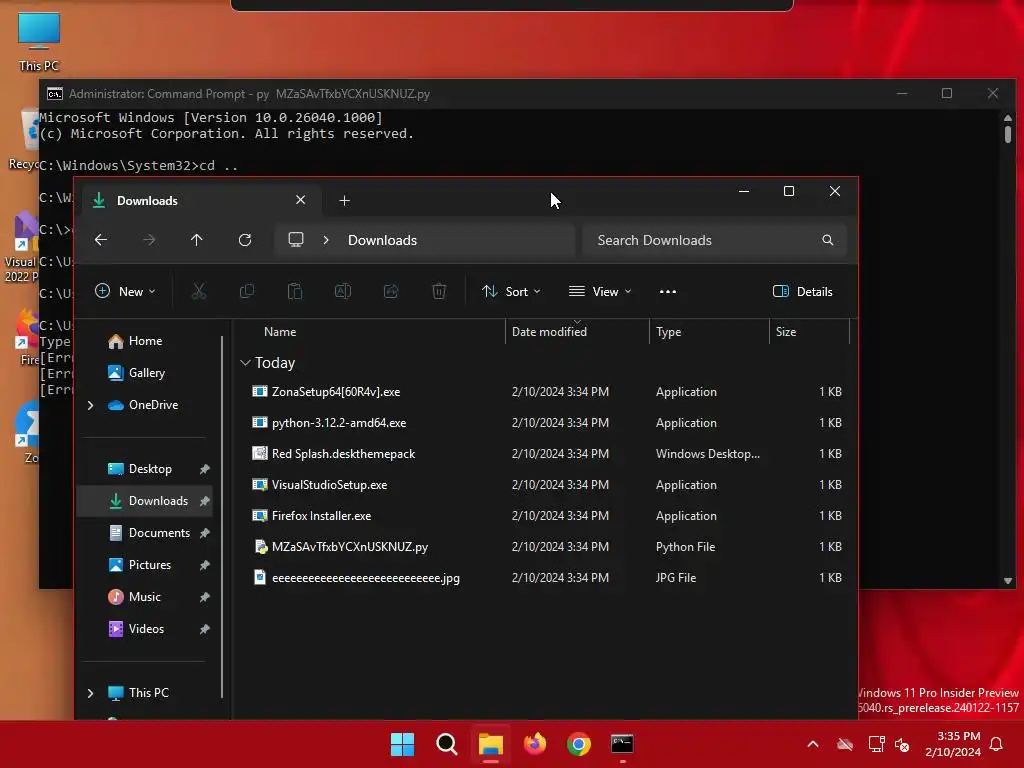Open the Sort dropdown
This screenshot has width=1024, height=768.
tap(511, 291)
